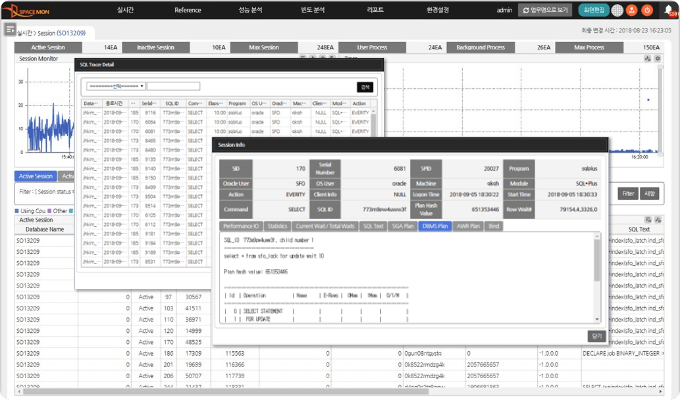The width and height of the screenshot is (680, 400).
Task: Click the Space Mon logo
Action: click(x=29, y=10)
